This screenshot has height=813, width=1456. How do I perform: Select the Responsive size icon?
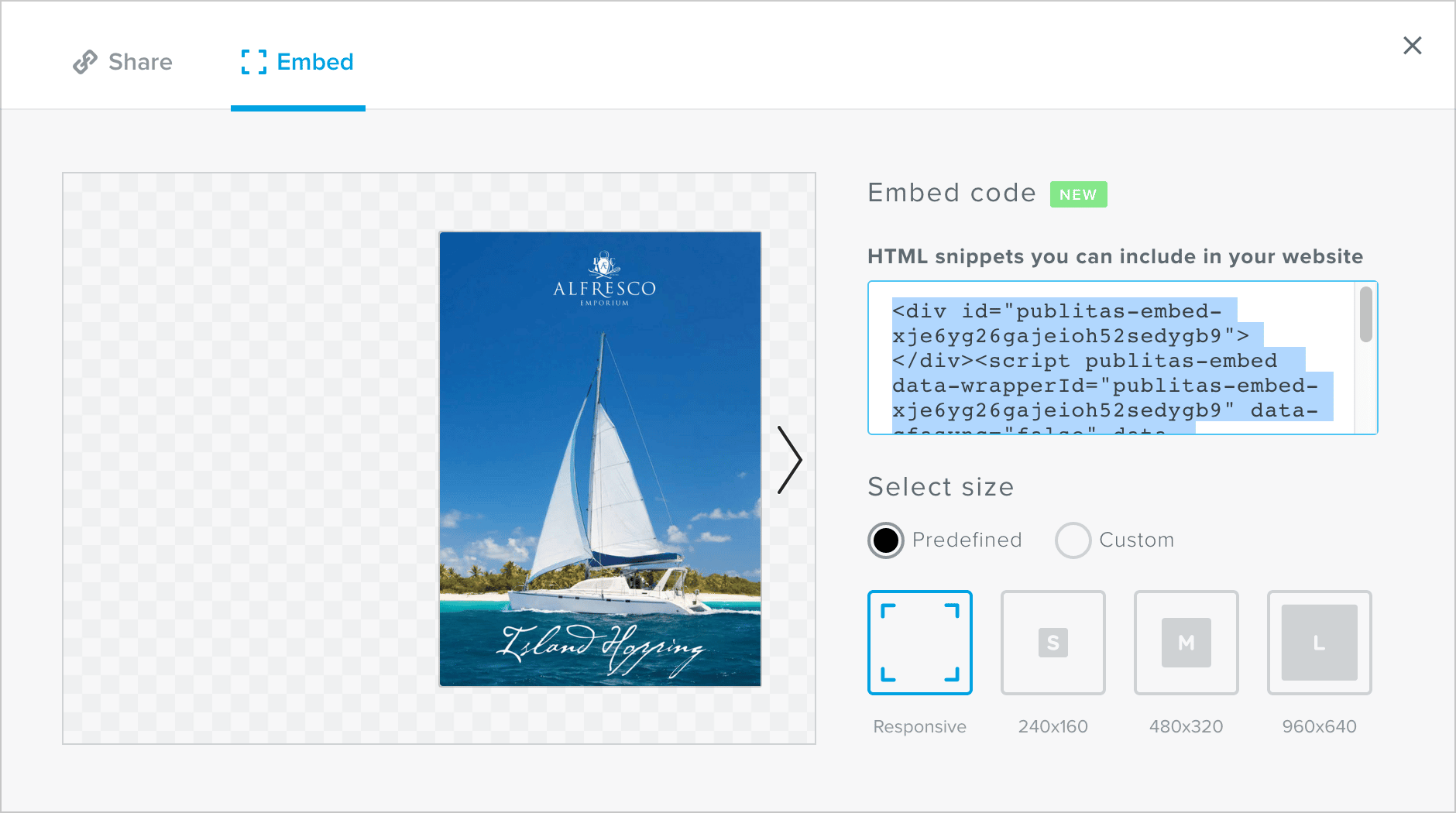click(919, 643)
